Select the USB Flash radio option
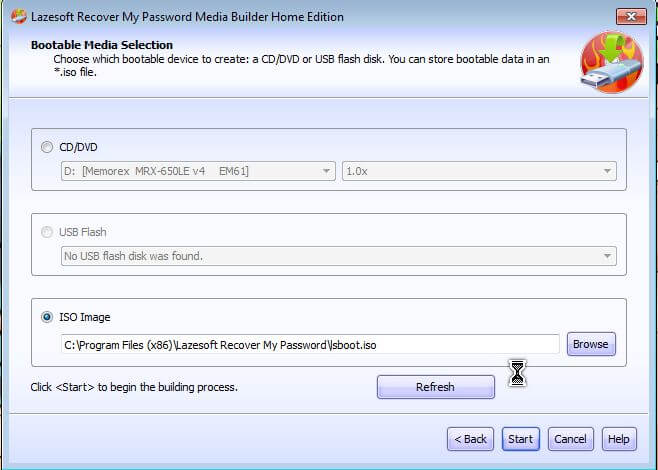This screenshot has width=658, height=470. [x=47, y=232]
